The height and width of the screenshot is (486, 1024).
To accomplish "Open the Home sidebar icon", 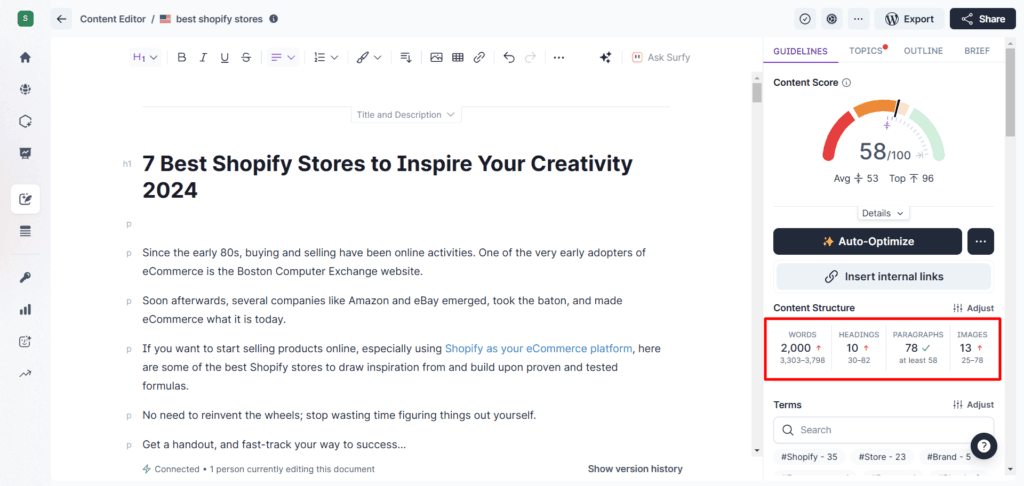I will (x=25, y=57).
